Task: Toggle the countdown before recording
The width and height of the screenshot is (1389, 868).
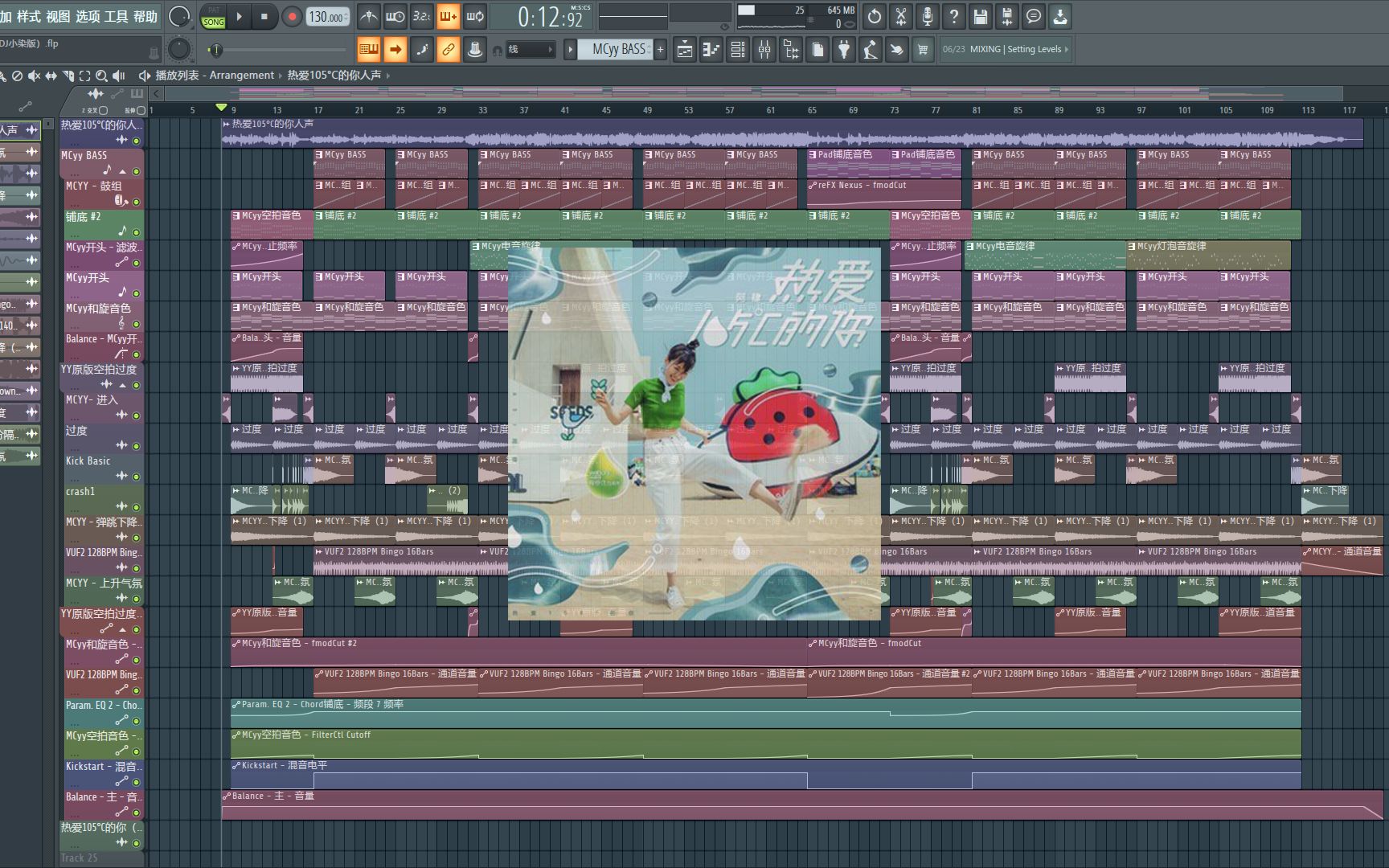Action: (x=422, y=16)
